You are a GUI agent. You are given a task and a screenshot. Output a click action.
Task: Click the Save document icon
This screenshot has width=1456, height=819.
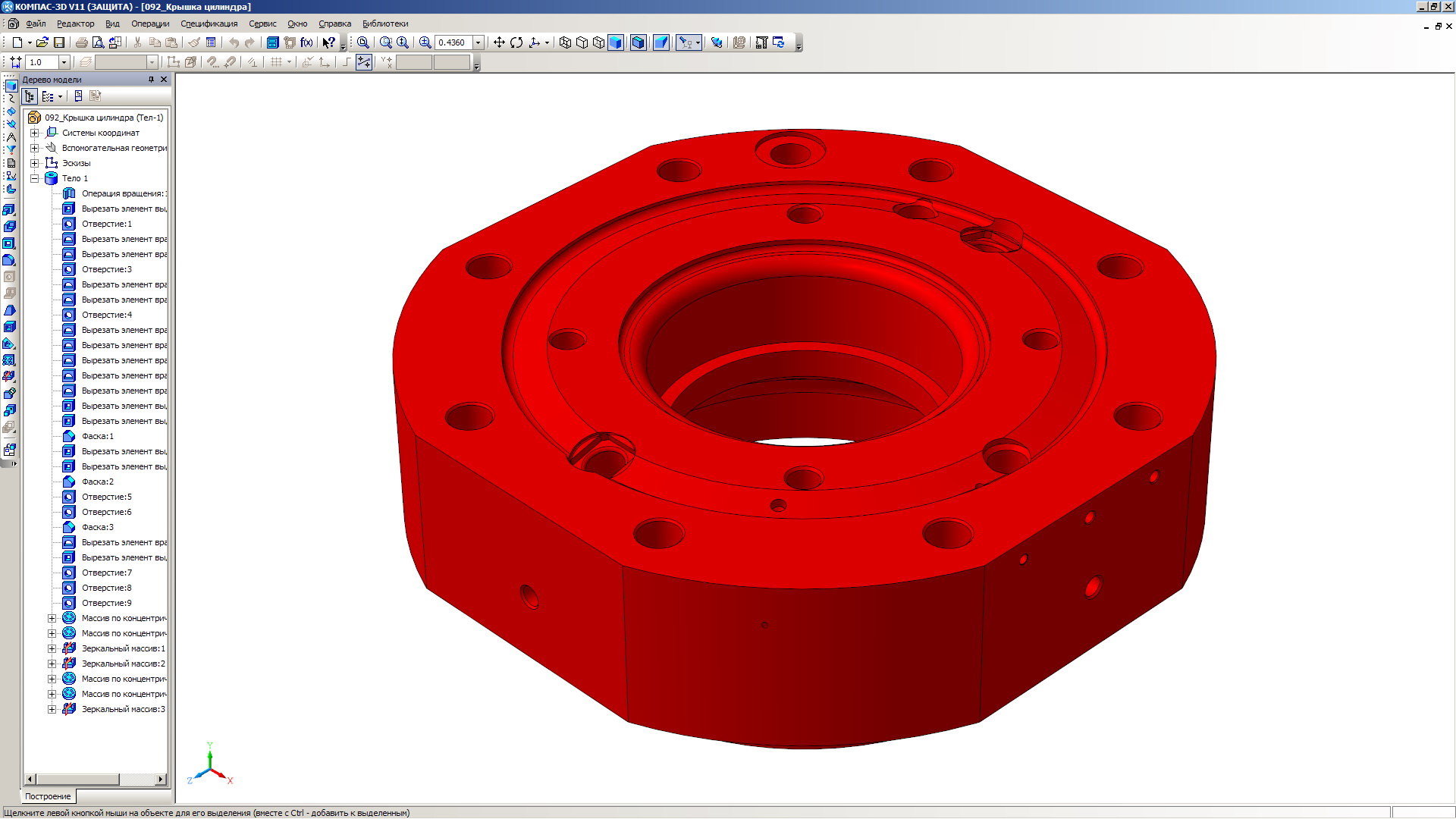(x=59, y=42)
